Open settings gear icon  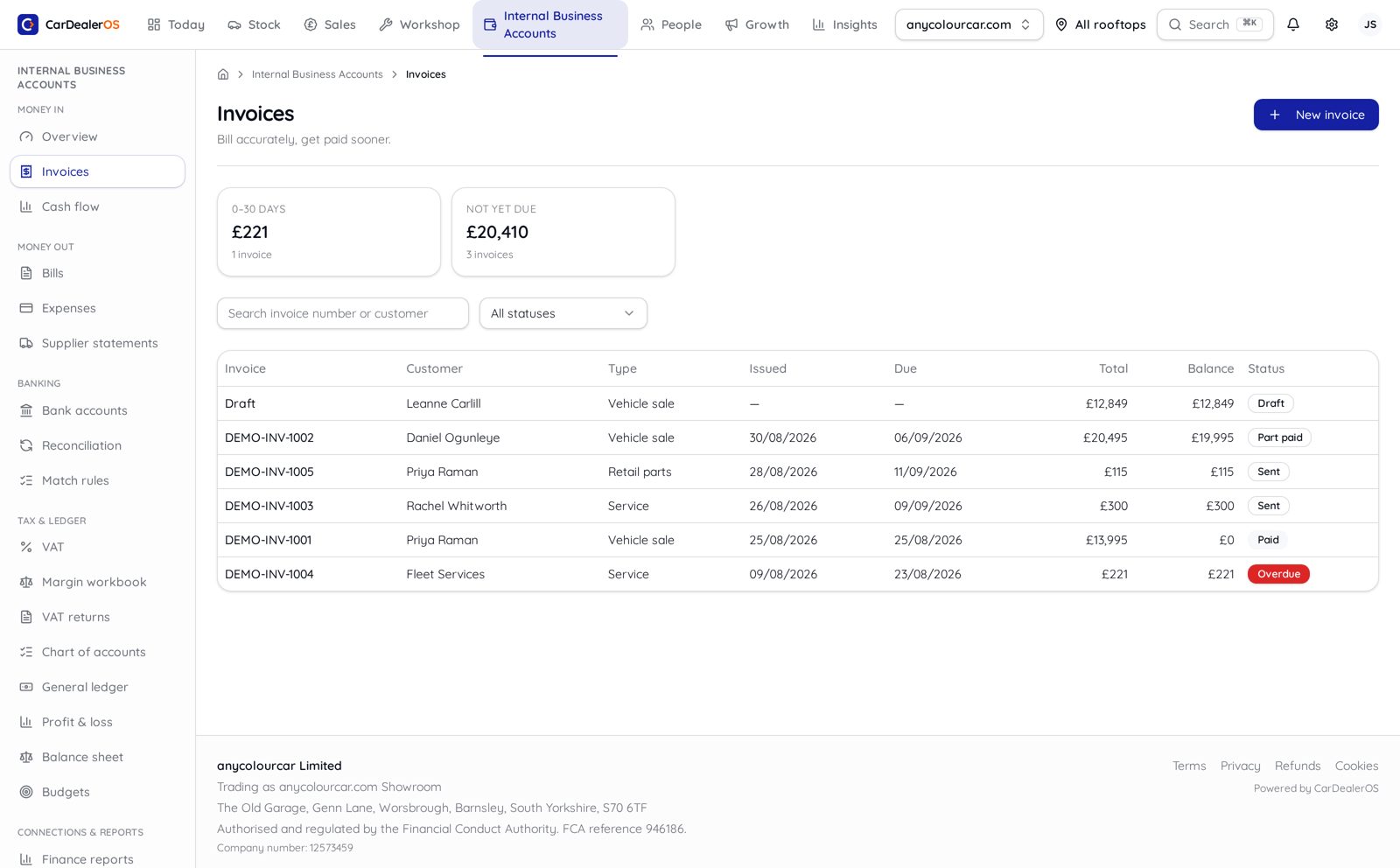click(x=1332, y=24)
